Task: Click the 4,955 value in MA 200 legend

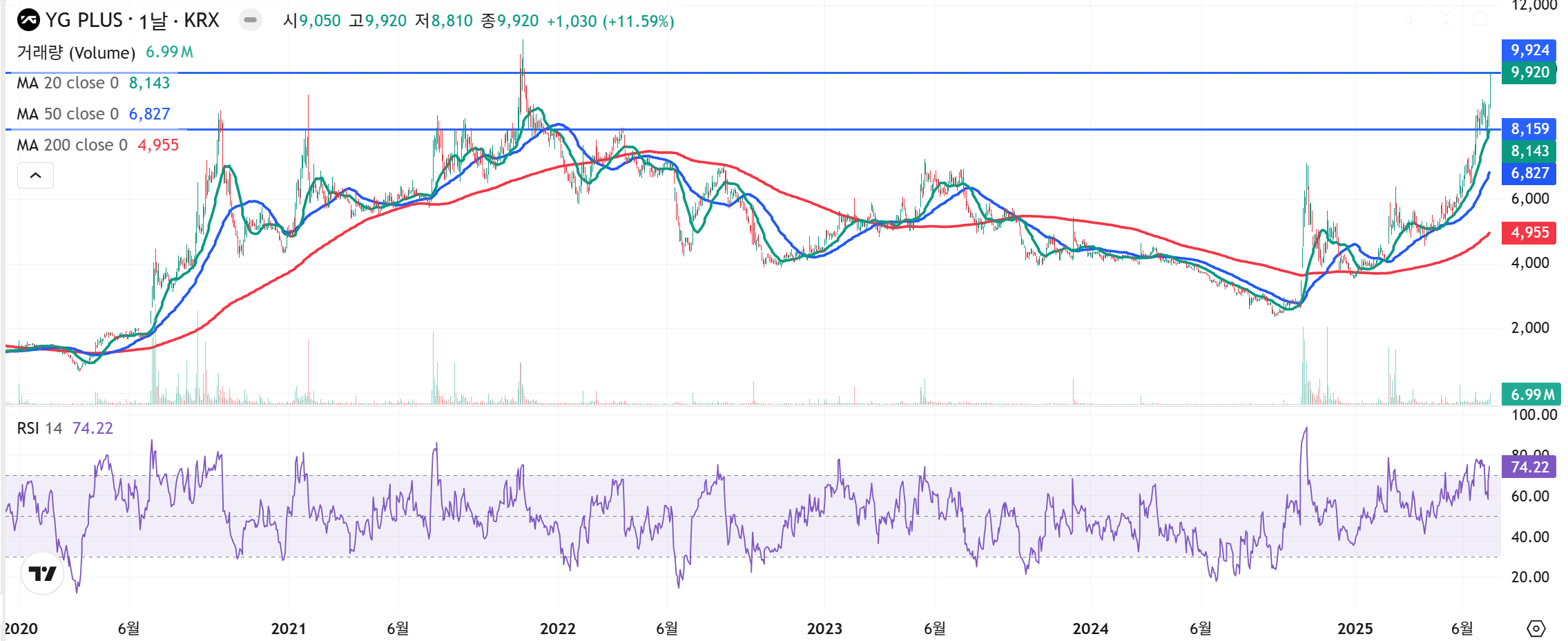Action: click(158, 145)
